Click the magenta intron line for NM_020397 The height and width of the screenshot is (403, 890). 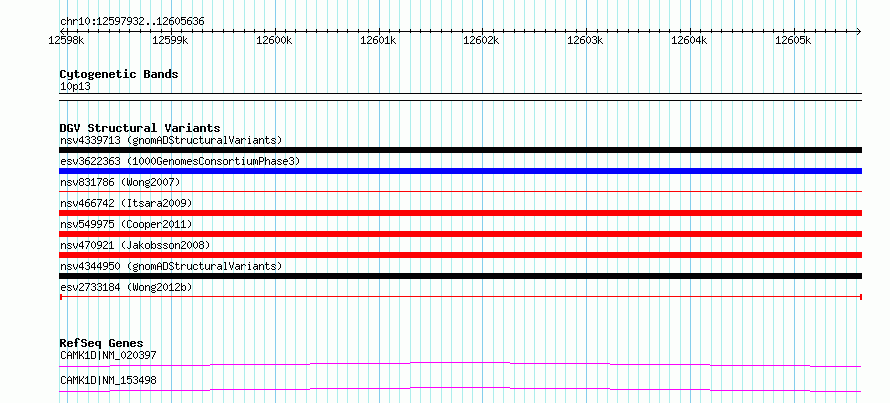[460, 364]
